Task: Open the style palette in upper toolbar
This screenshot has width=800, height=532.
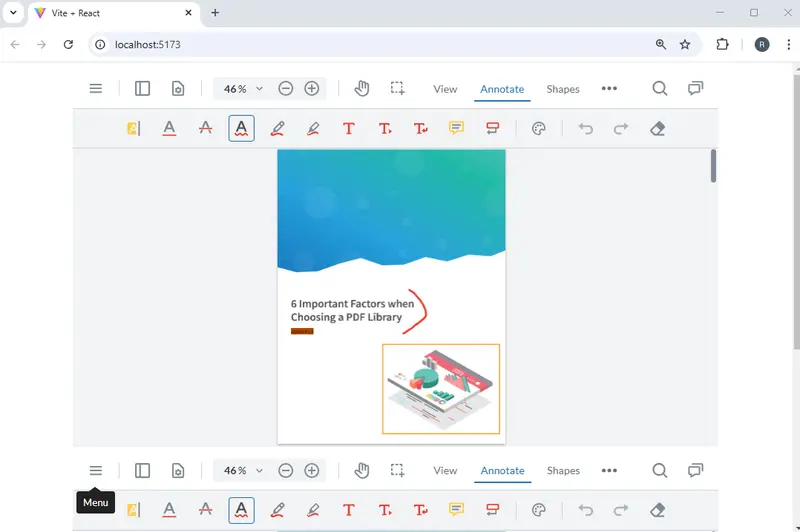Action: click(x=539, y=129)
